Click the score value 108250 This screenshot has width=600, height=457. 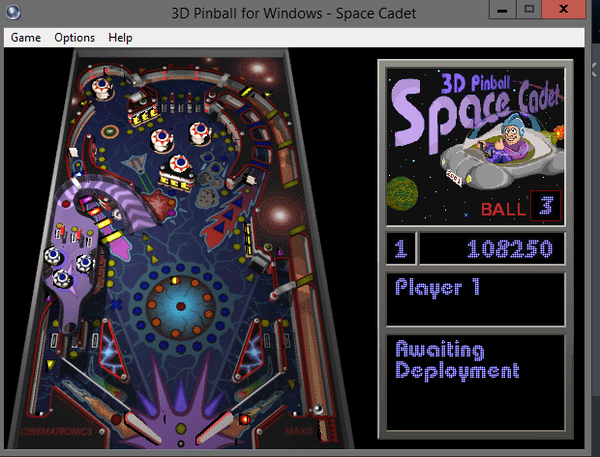(x=510, y=249)
